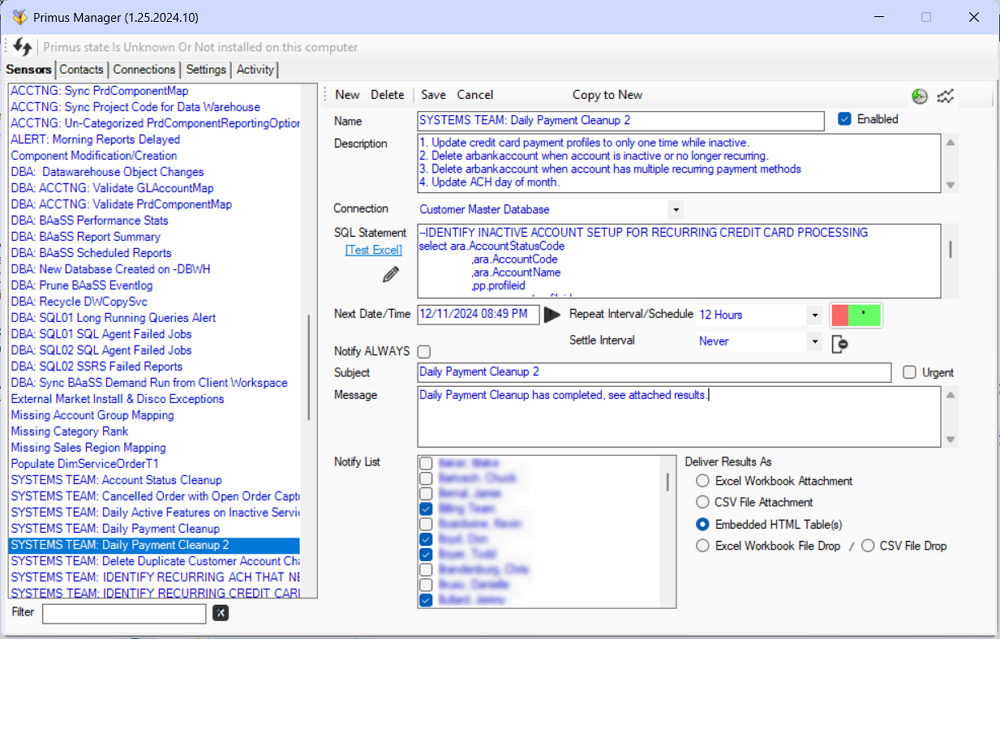
Task: Click the Primus state refresh arrows icon
Action: pos(22,47)
